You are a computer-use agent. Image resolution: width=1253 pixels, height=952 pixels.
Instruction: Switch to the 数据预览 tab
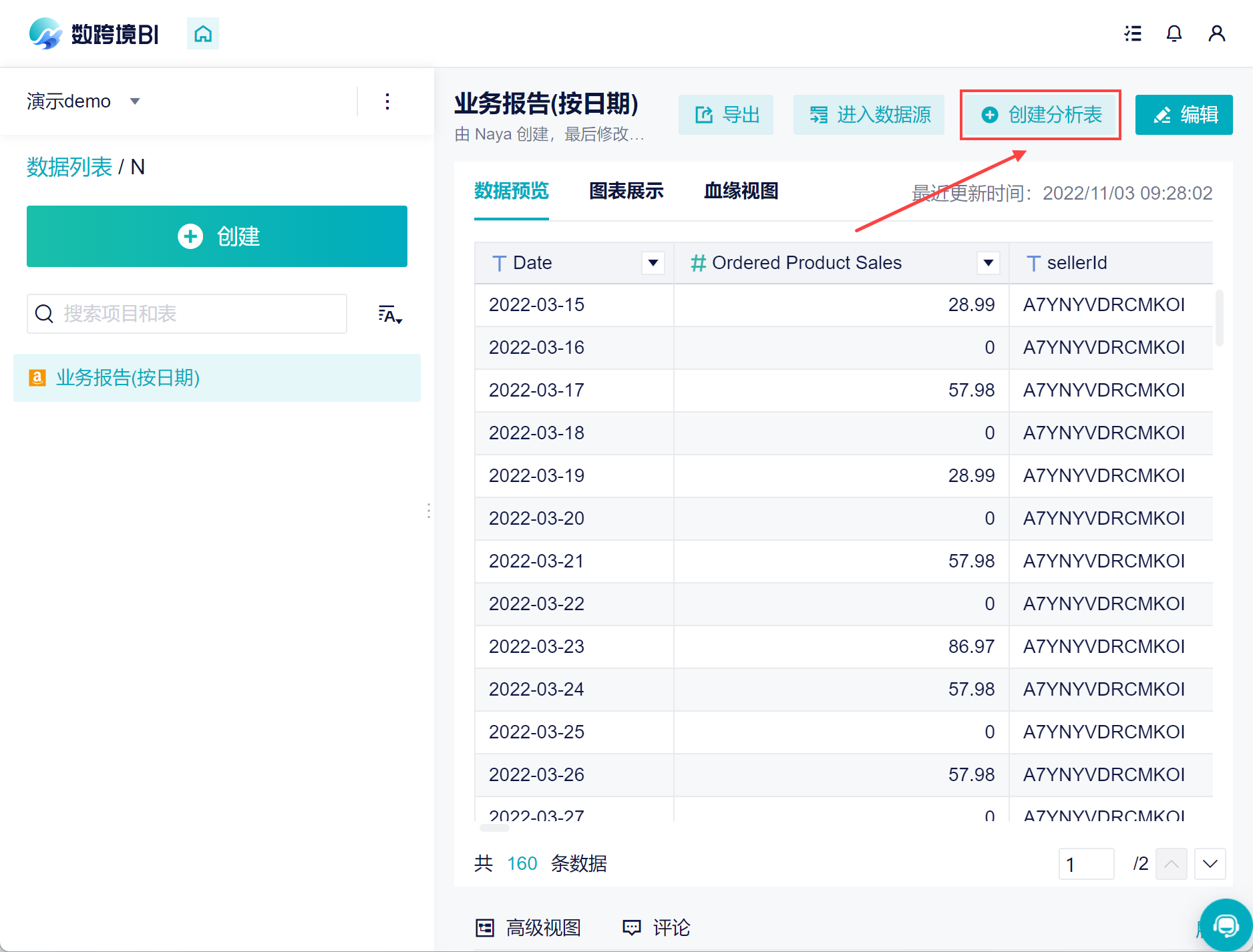click(512, 192)
